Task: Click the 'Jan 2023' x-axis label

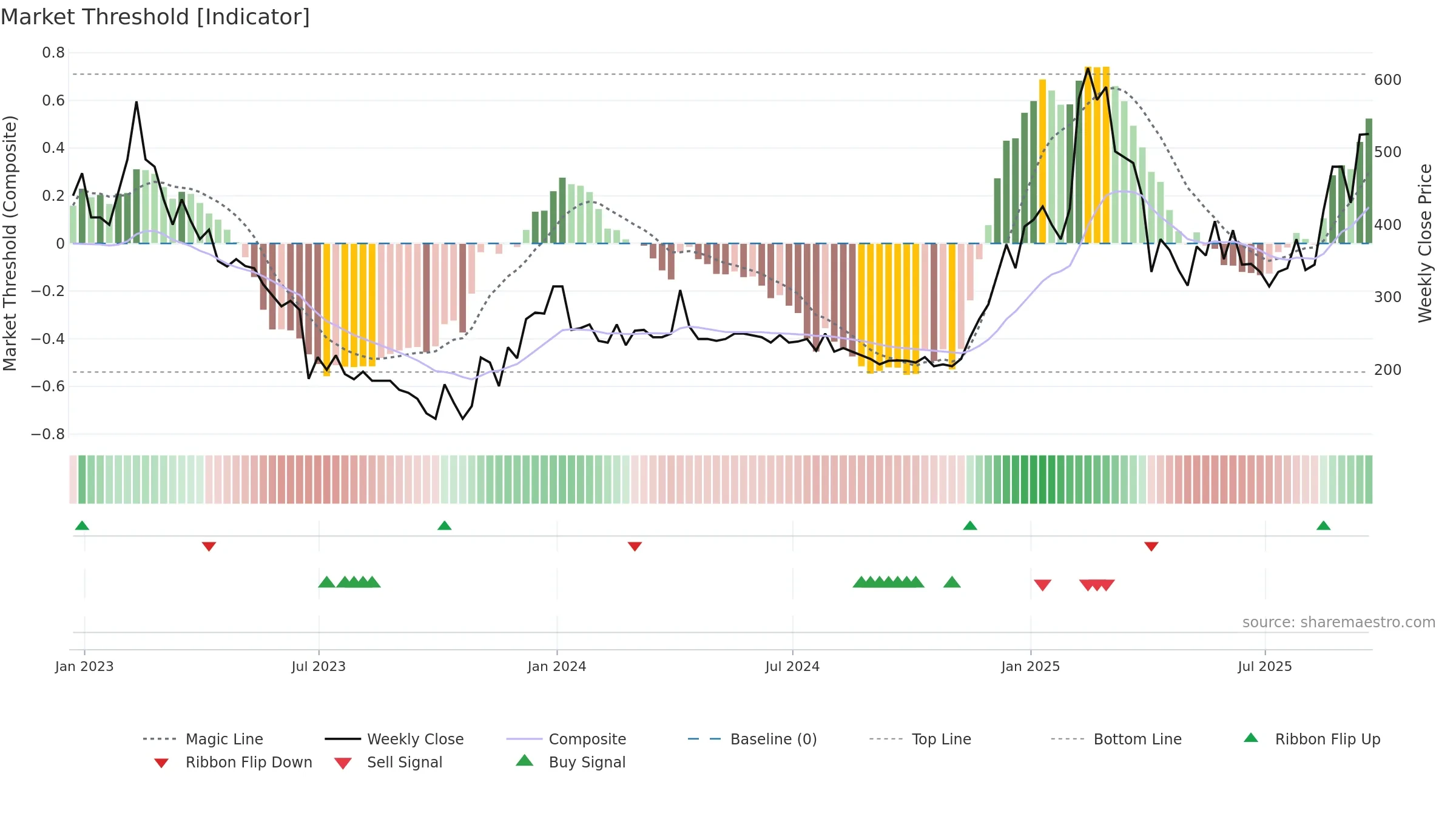Action: coord(84,666)
